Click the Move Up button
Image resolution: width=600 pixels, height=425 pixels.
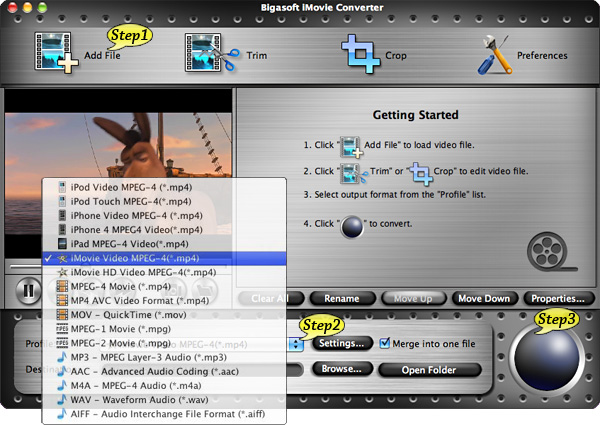pyautogui.click(x=413, y=298)
